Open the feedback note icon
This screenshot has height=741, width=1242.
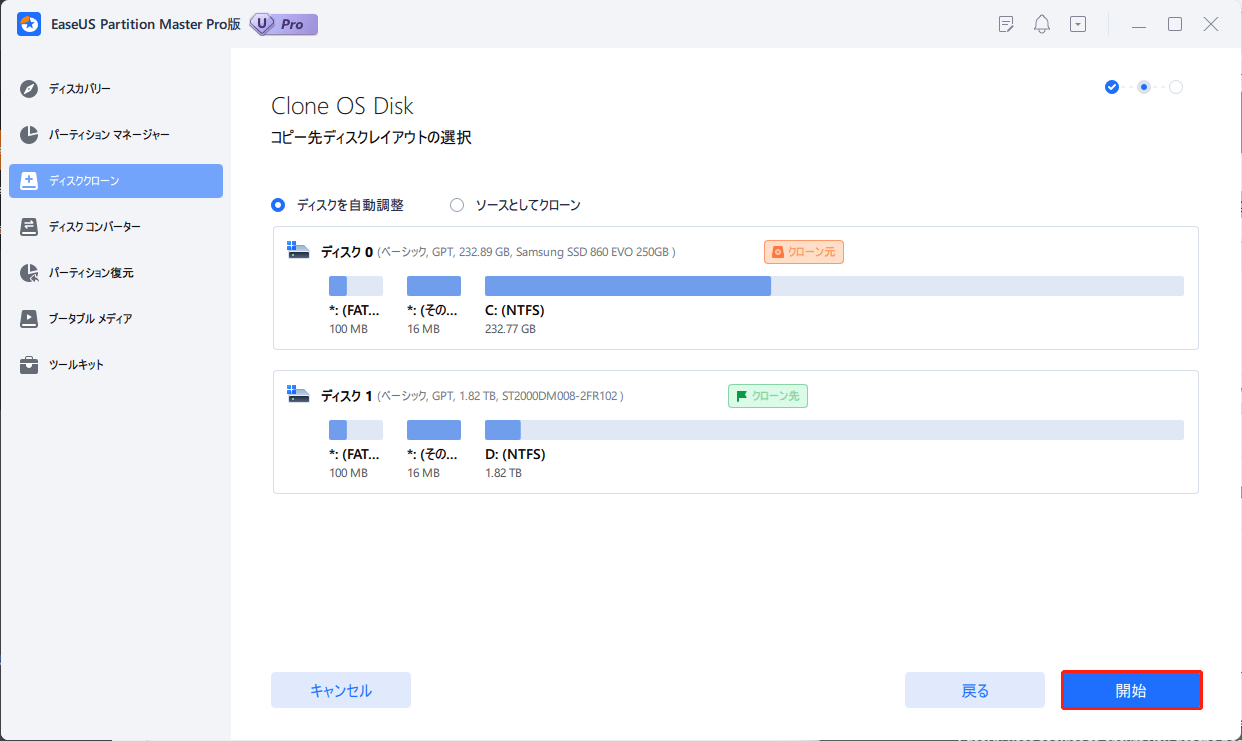point(1005,23)
